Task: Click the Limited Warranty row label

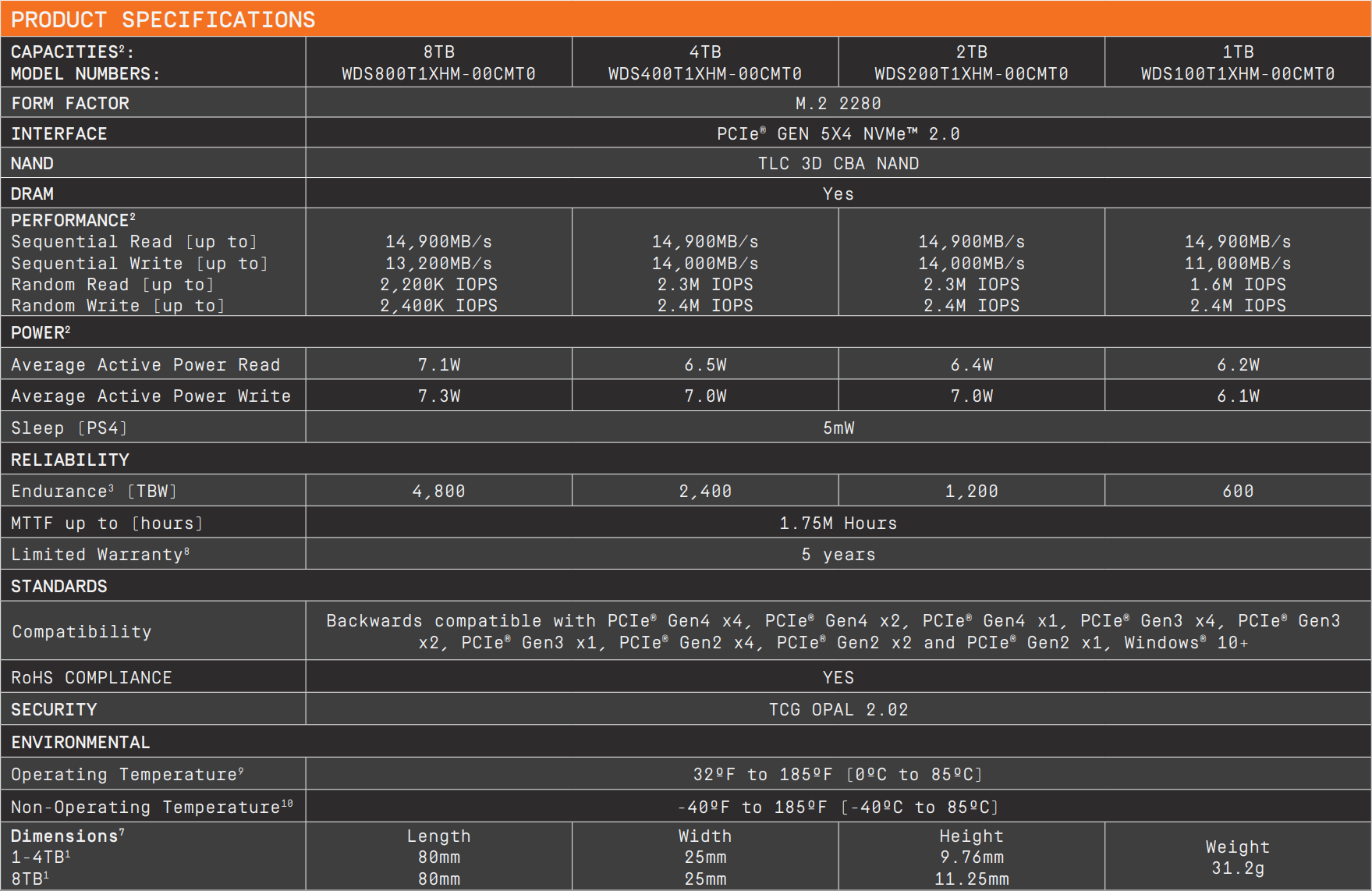Action: point(100,554)
